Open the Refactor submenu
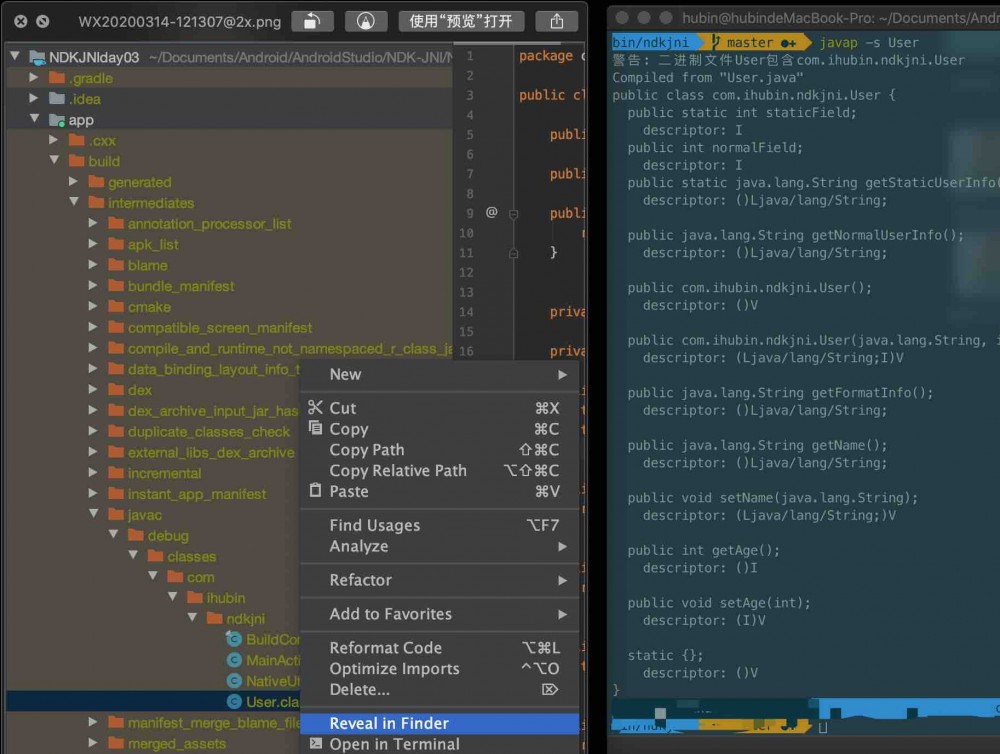 coord(361,580)
